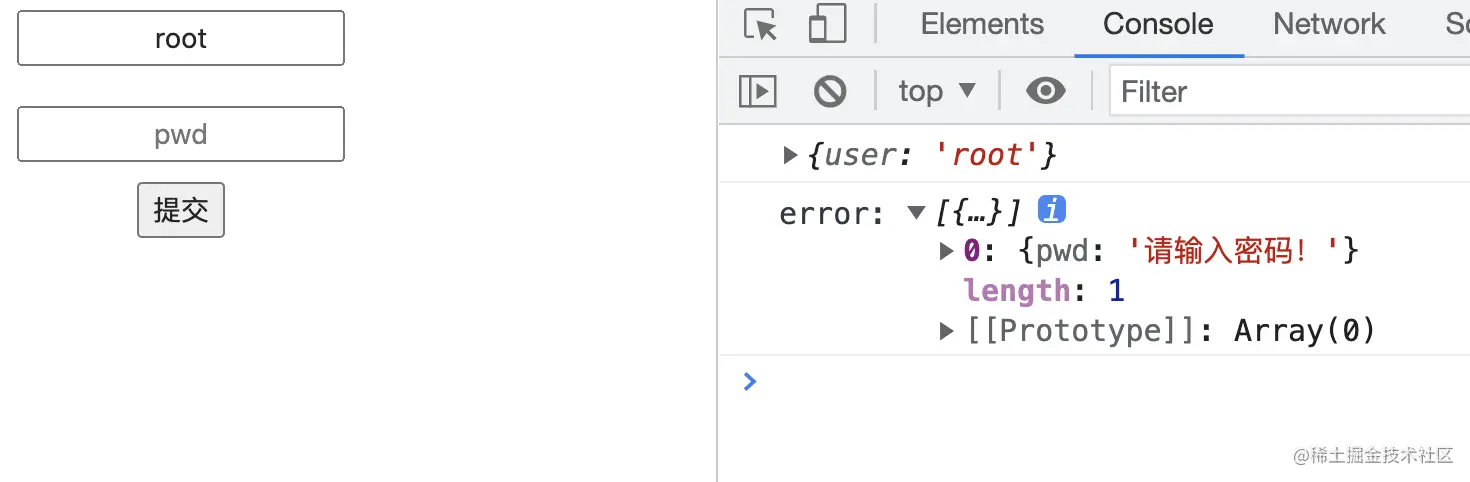Click the blue info badge beside the error array
The height and width of the screenshot is (482, 1470).
coord(1052,210)
